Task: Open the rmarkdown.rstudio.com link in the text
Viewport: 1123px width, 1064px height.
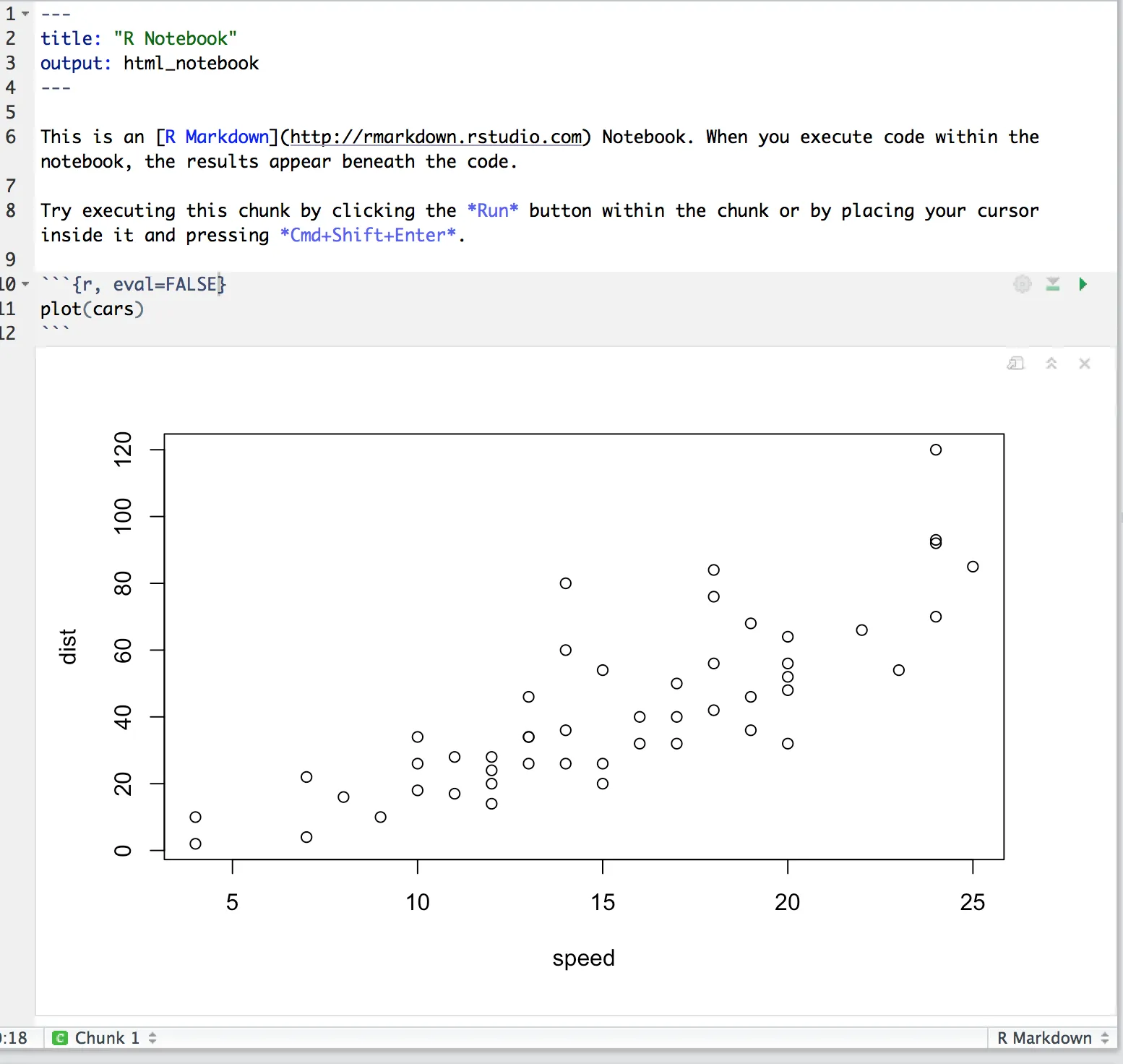Action: click(436, 137)
